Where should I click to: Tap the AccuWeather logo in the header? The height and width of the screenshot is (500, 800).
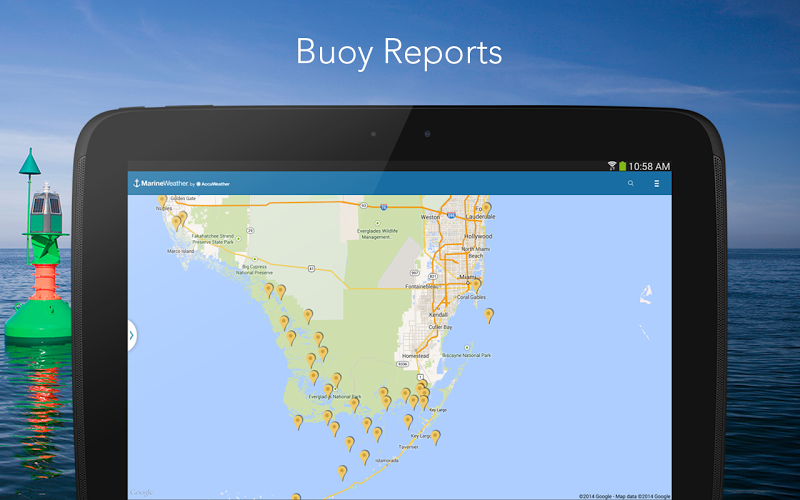(x=213, y=184)
